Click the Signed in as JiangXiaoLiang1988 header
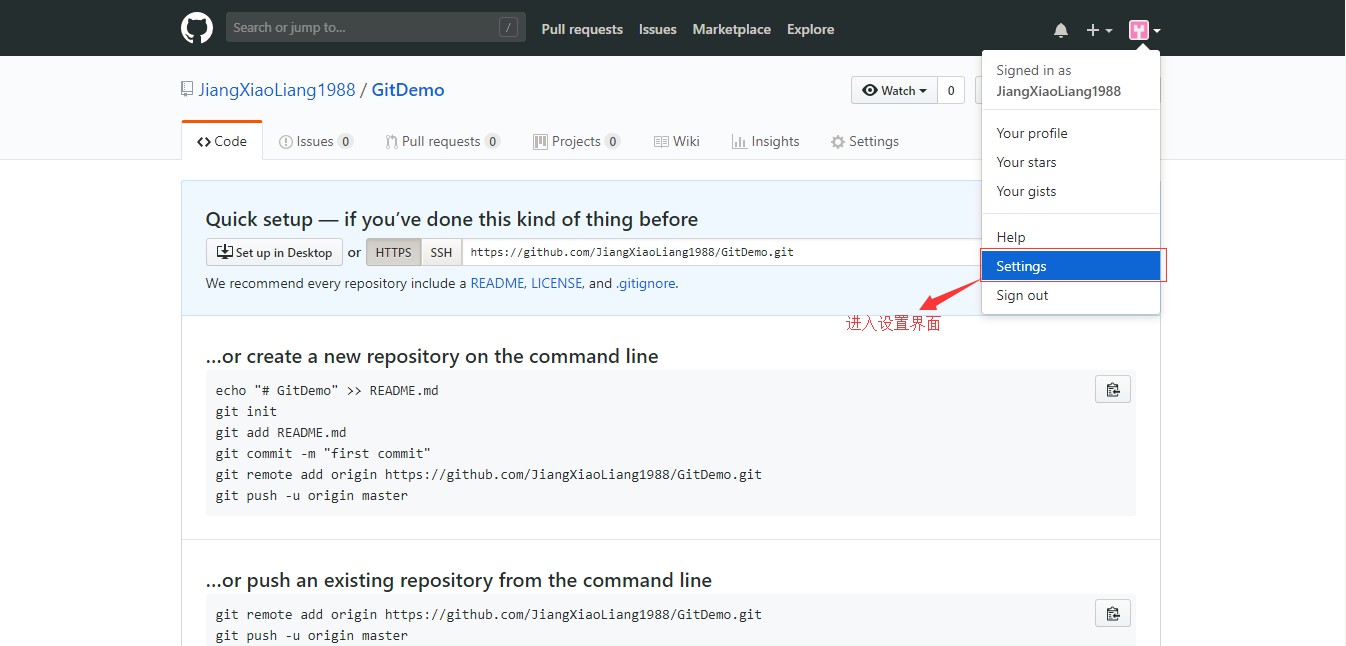Screen dimensions: 1346x646 pos(1059,80)
